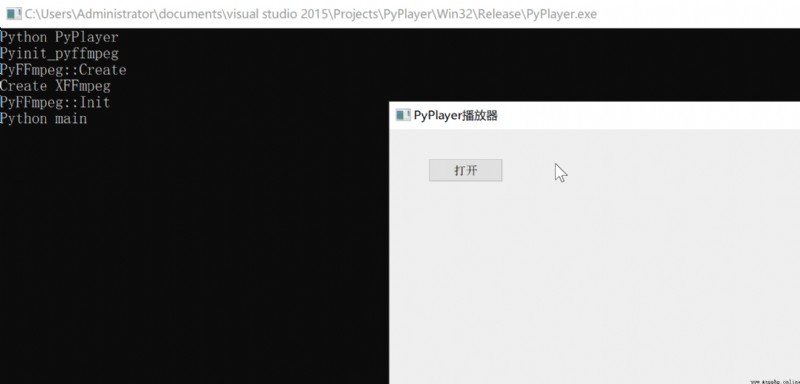Screen dimensions: 800x384
Task: Click the PyPlayer.exe path in console title
Action: (311, 14)
